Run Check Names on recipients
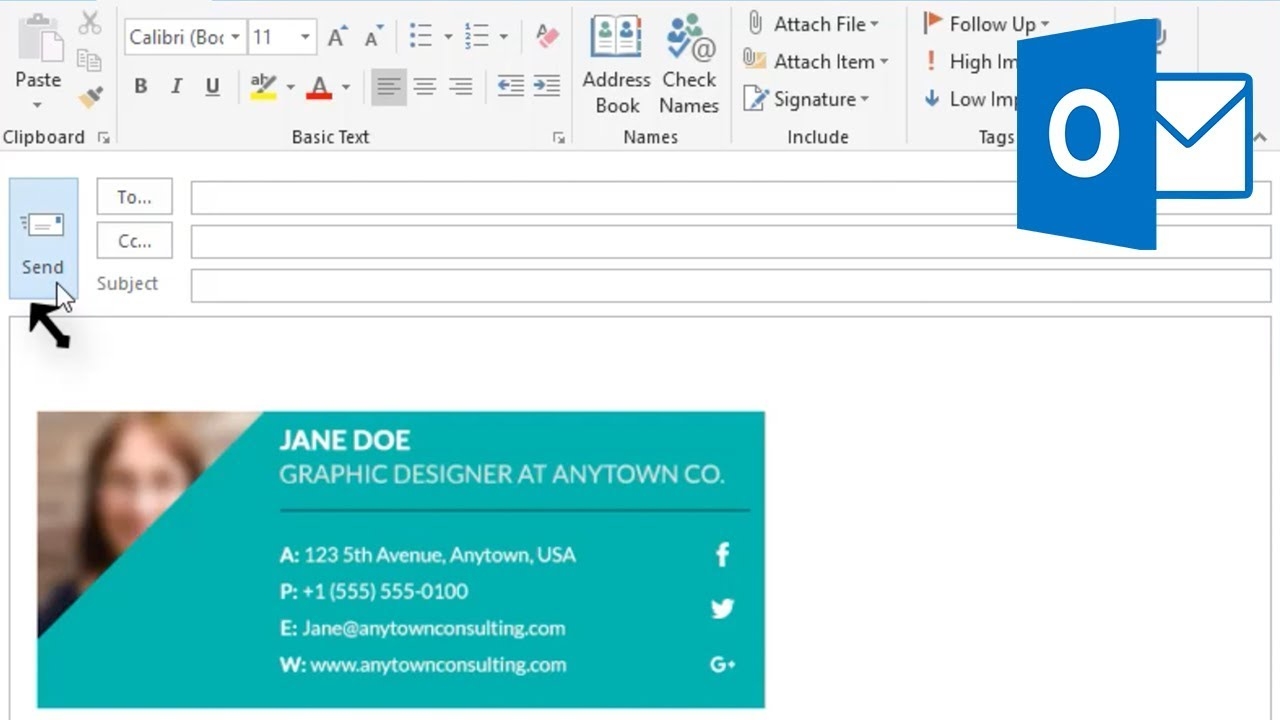Image resolution: width=1280 pixels, height=720 pixels. pos(689,66)
